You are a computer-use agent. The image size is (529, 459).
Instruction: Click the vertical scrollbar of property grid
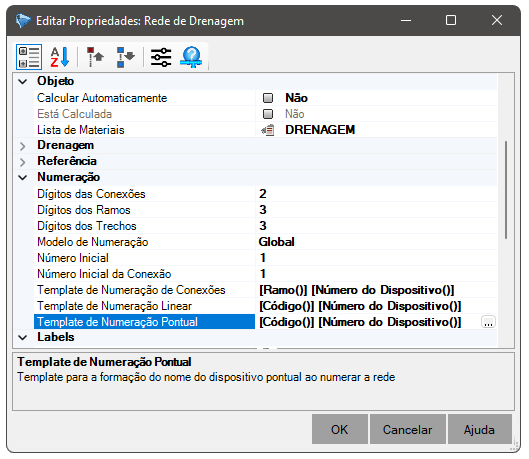coord(506,190)
